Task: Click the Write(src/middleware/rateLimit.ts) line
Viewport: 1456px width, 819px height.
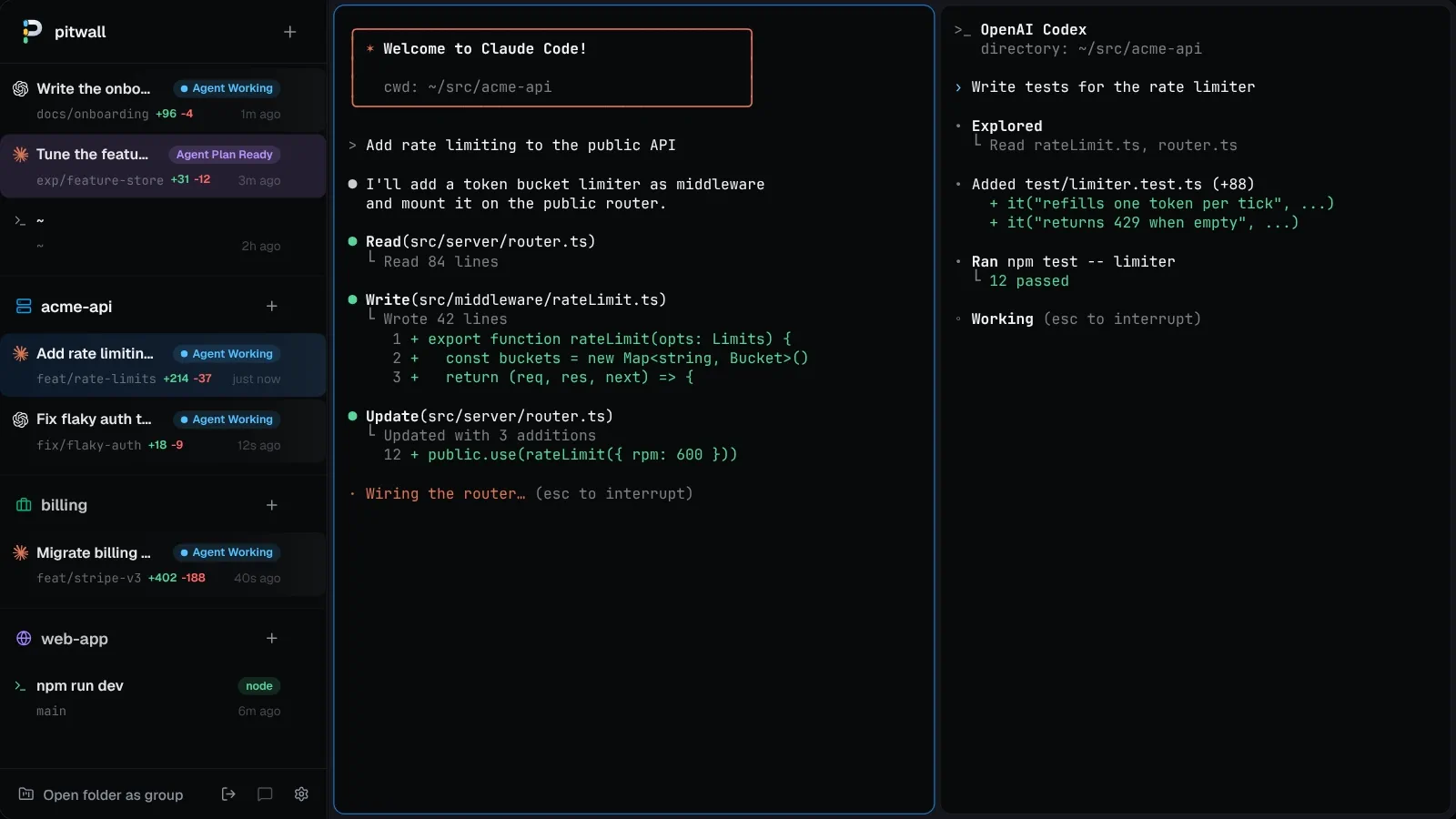Action: pyautogui.click(x=516, y=299)
